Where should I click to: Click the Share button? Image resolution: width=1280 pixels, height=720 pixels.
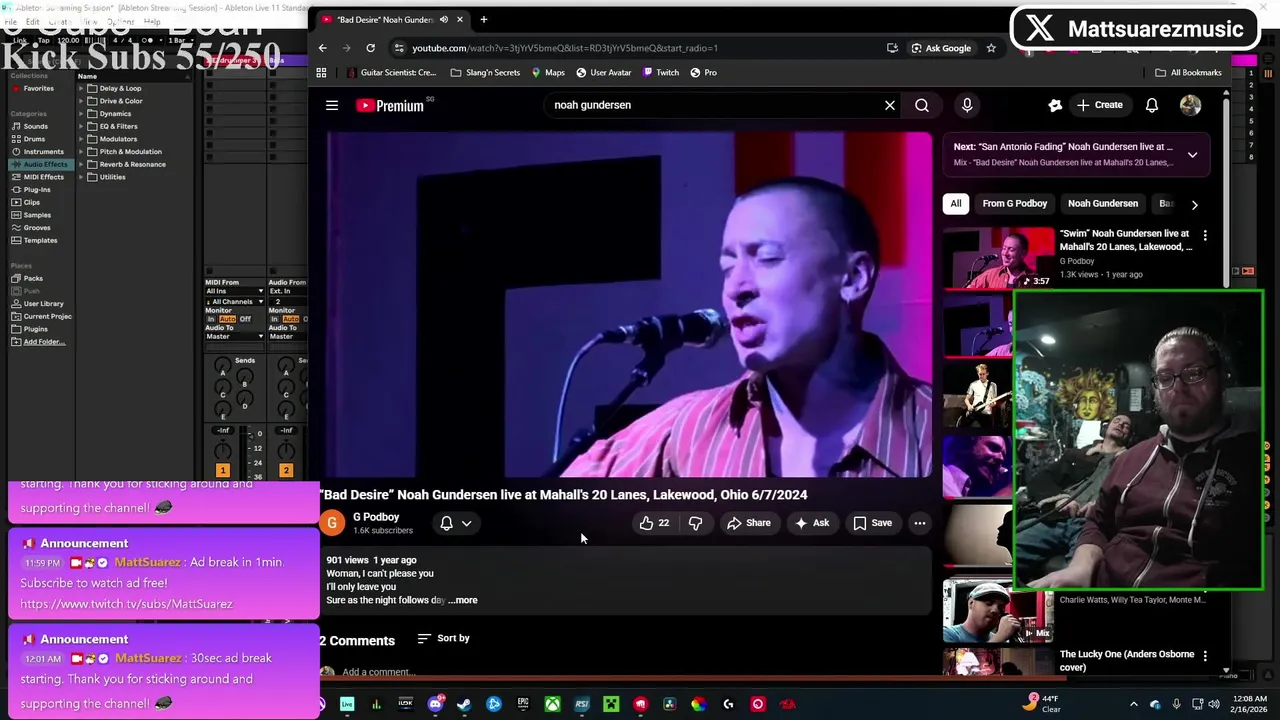(748, 523)
